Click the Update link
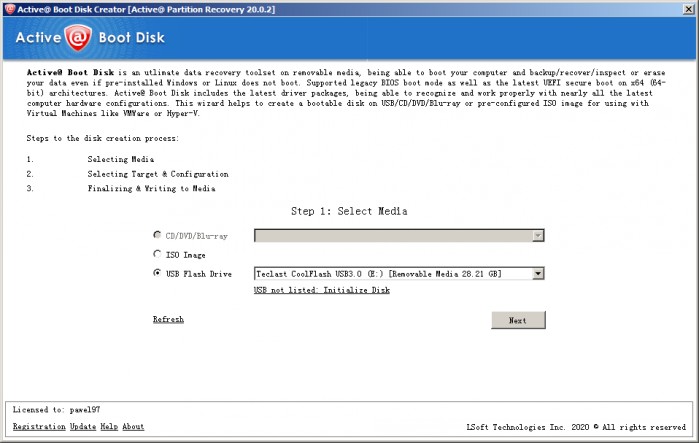 tap(83, 427)
